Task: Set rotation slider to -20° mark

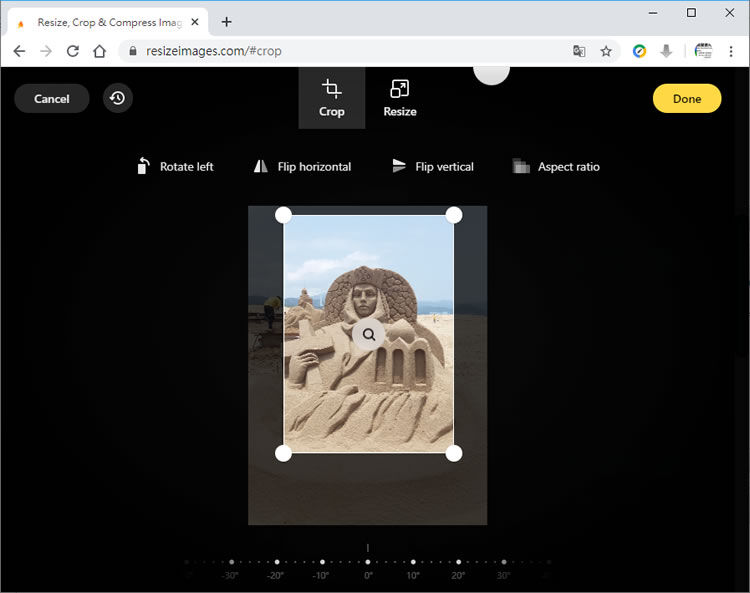Action: coord(277,563)
